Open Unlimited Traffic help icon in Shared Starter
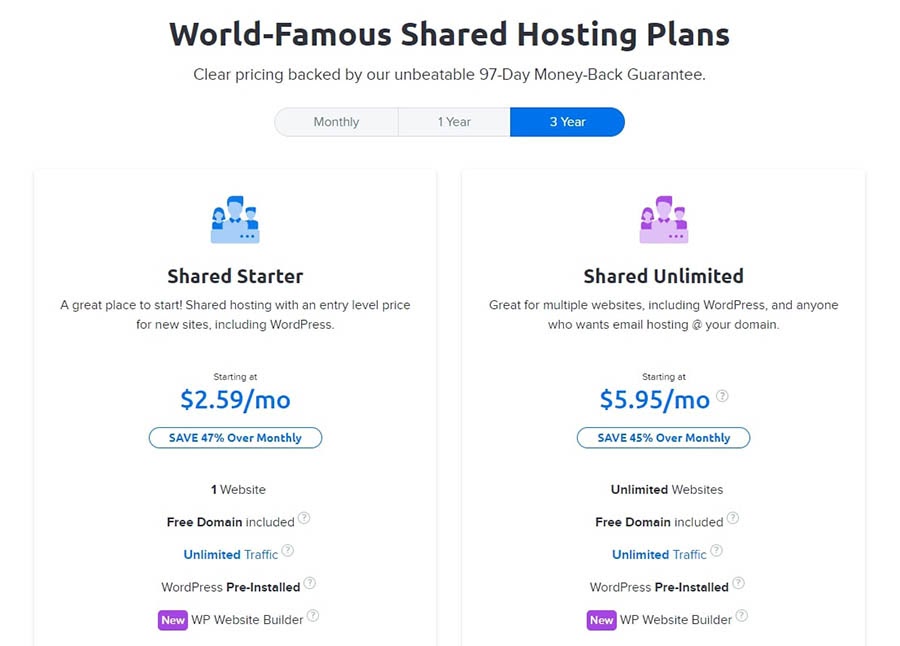This screenshot has height=646, width=900. [x=288, y=551]
